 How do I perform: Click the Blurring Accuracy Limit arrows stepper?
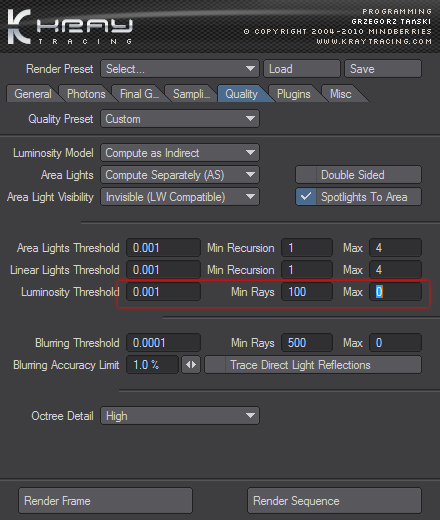(191, 365)
